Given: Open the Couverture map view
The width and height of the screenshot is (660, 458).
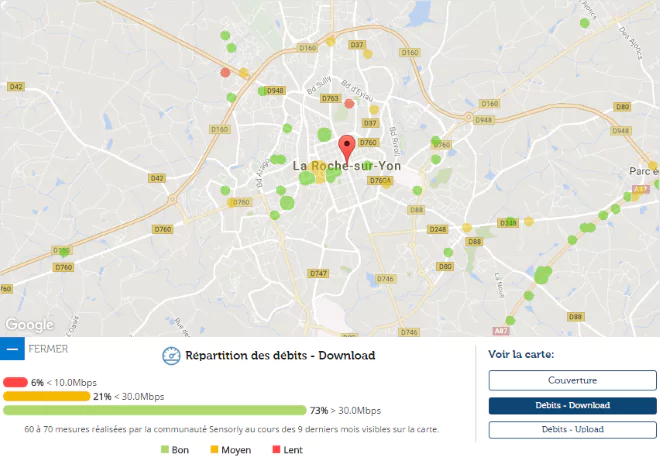Looking at the screenshot, I should click(x=572, y=381).
